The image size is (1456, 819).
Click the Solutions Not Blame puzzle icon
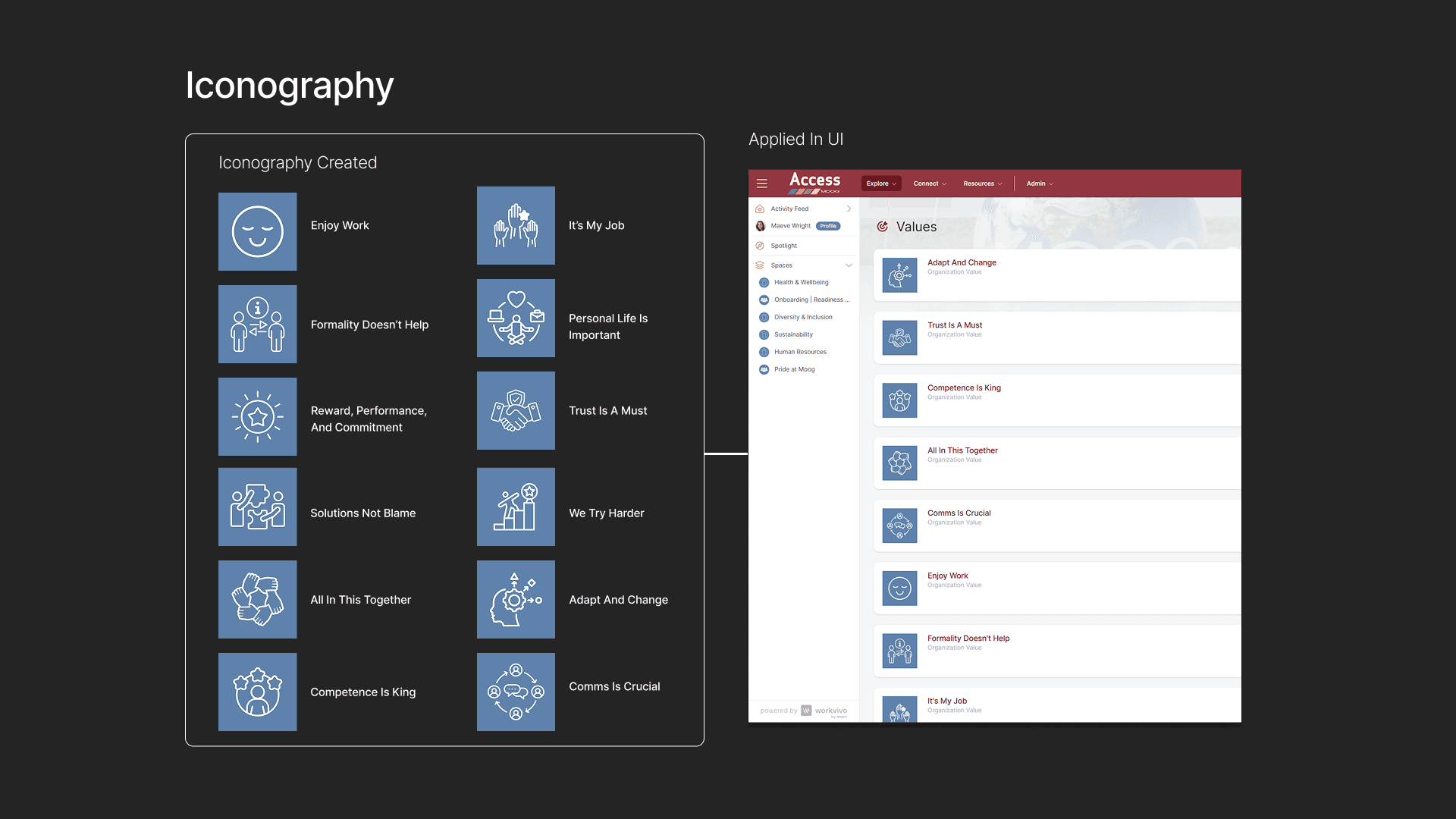(257, 507)
